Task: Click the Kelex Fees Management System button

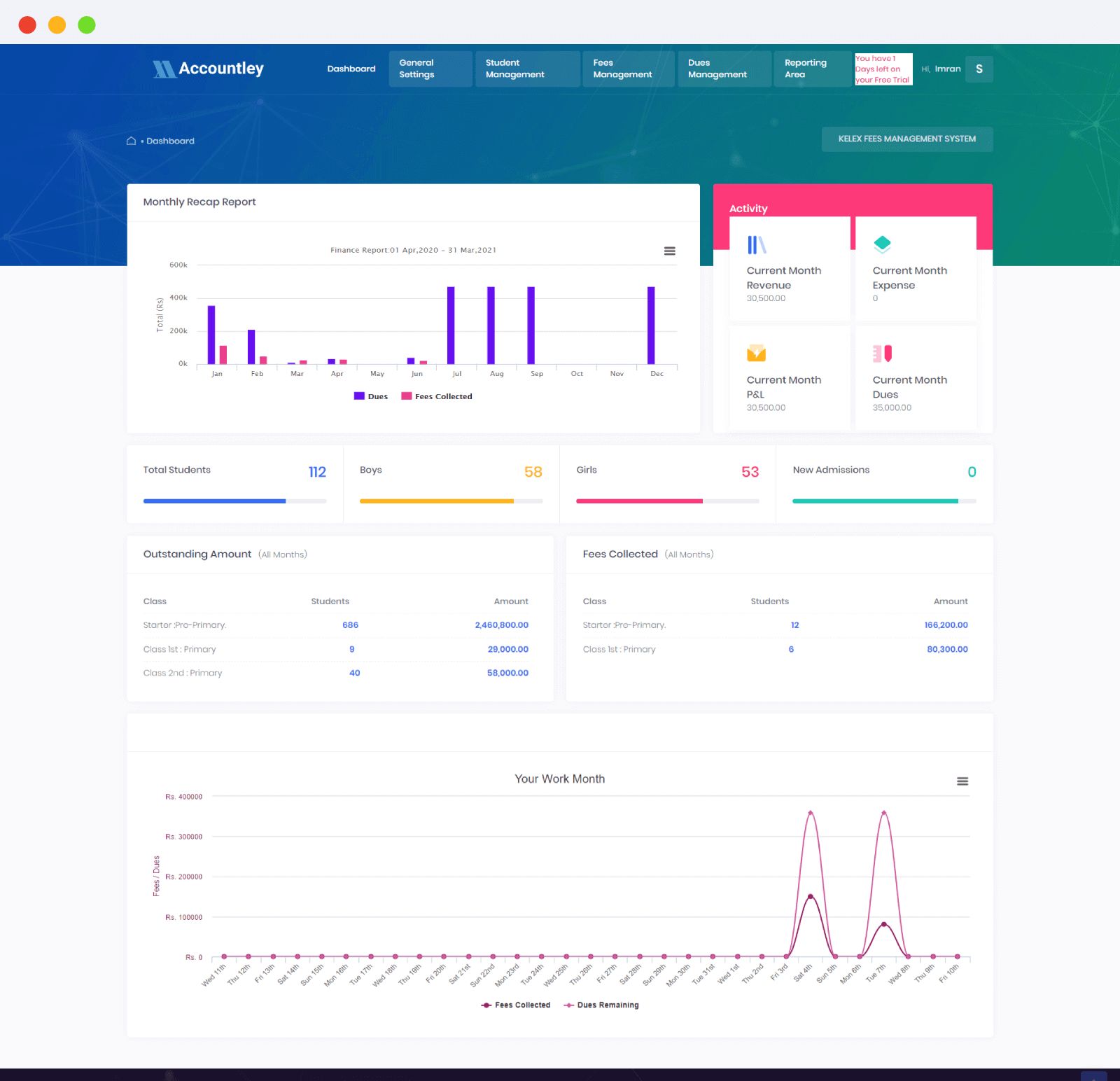Action: tap(906, 139)
